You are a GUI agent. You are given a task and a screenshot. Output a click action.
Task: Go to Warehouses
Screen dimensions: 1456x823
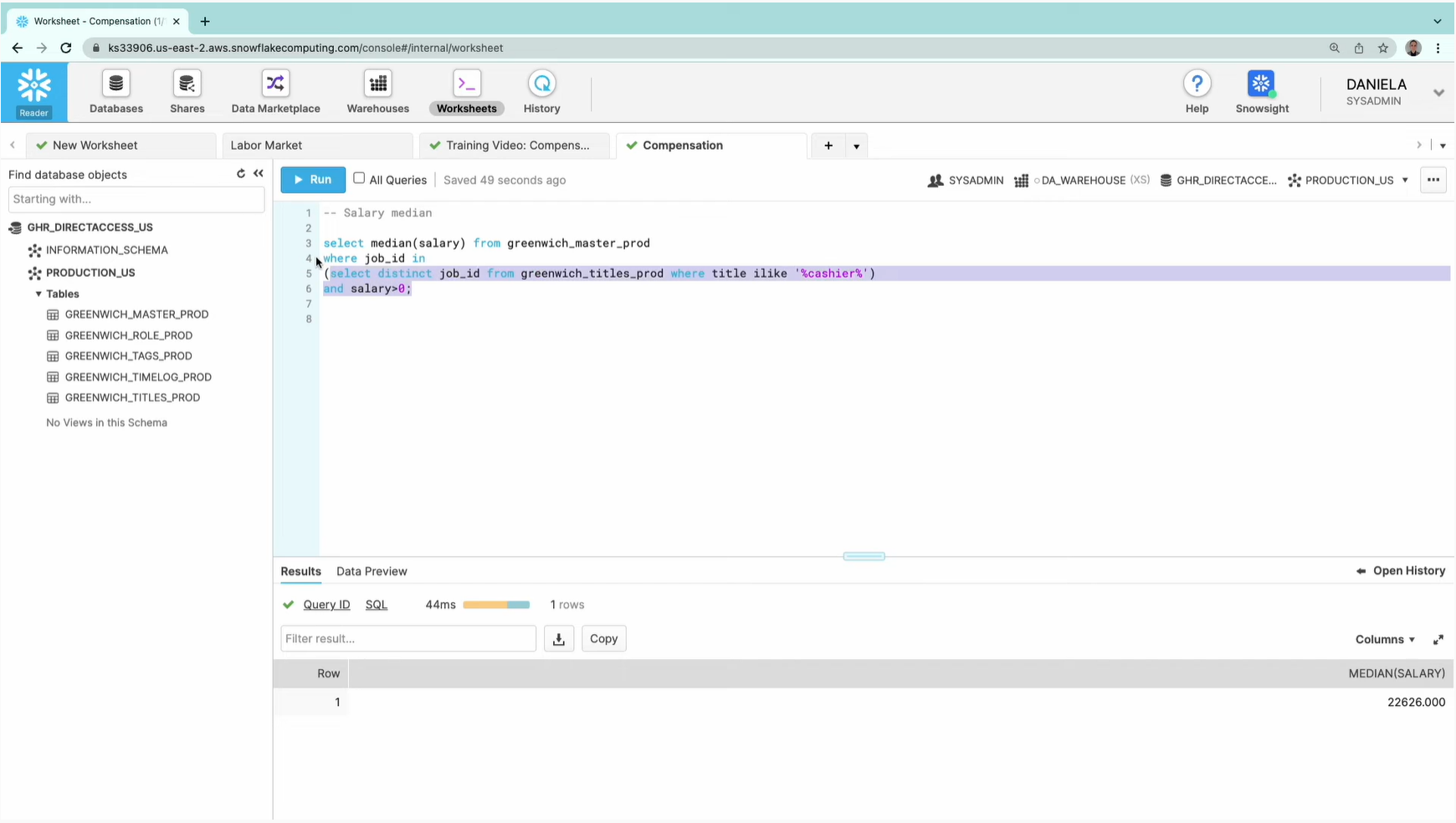[378, 93]
